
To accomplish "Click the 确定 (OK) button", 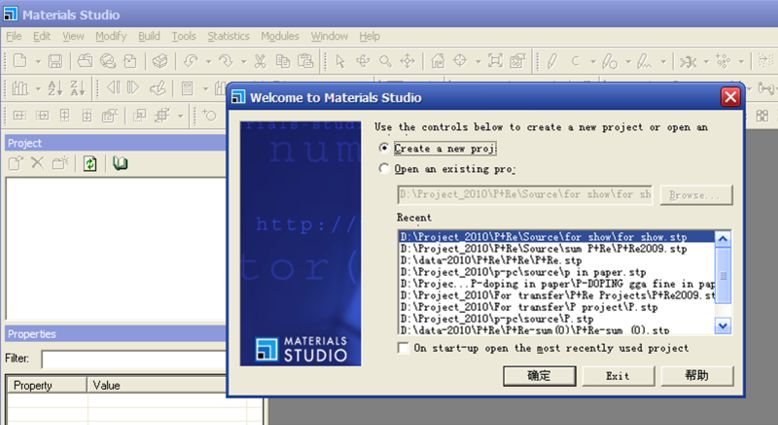I will click(x=539, y=376).
